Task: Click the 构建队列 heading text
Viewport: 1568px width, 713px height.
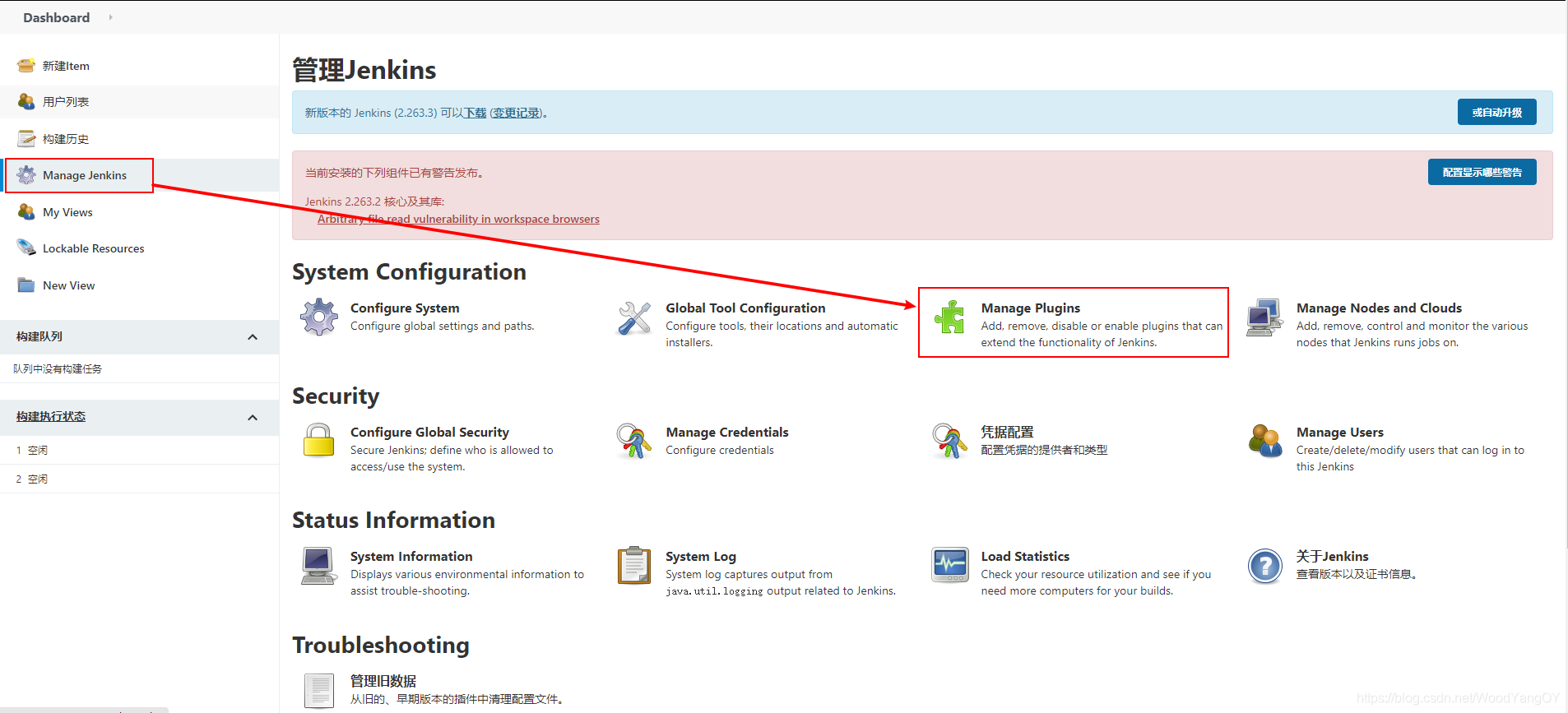Action: (39, 336)
